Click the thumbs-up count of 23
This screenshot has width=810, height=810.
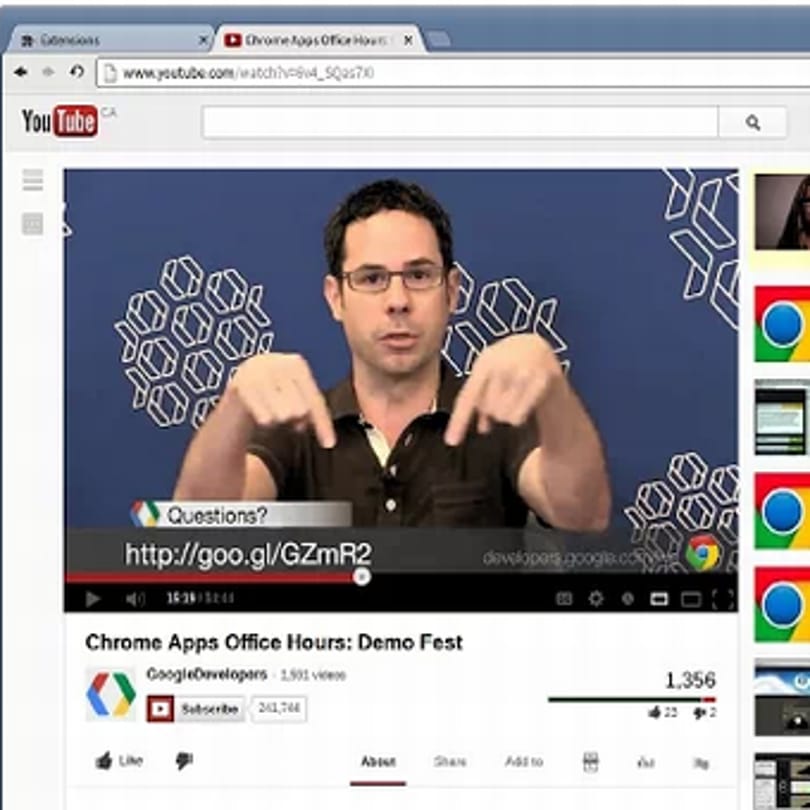tap(663, 713)
